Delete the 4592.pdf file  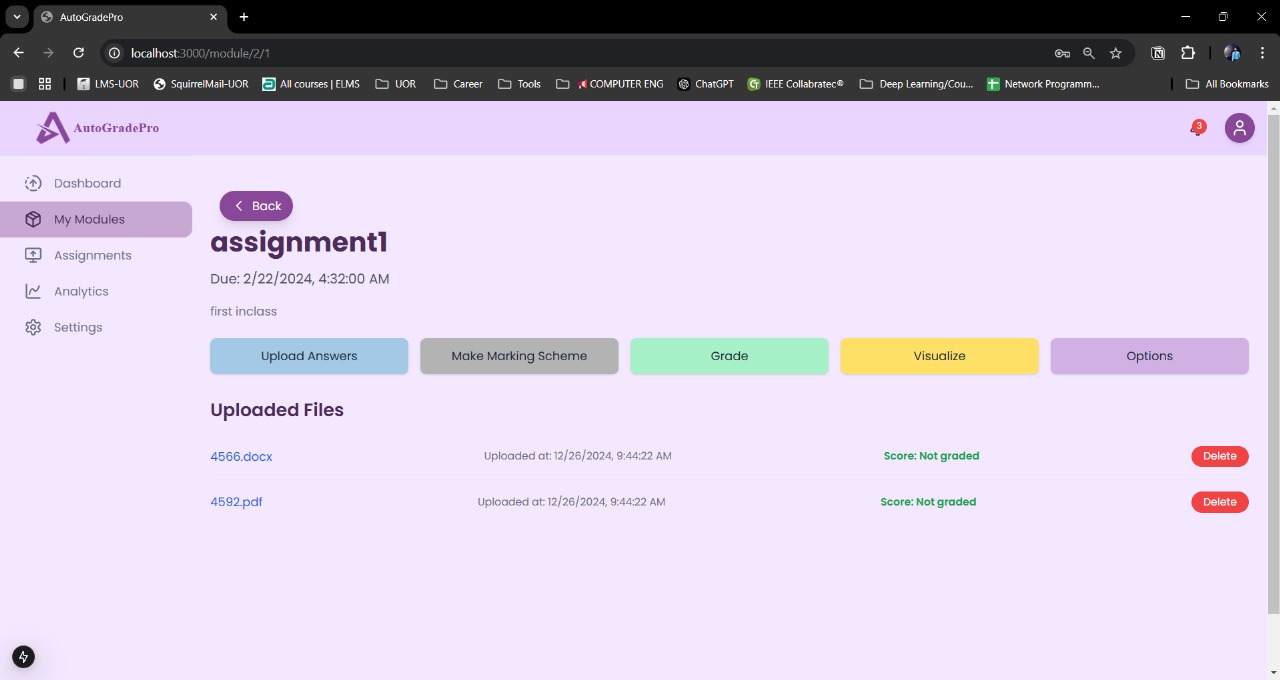[1219, 502]
